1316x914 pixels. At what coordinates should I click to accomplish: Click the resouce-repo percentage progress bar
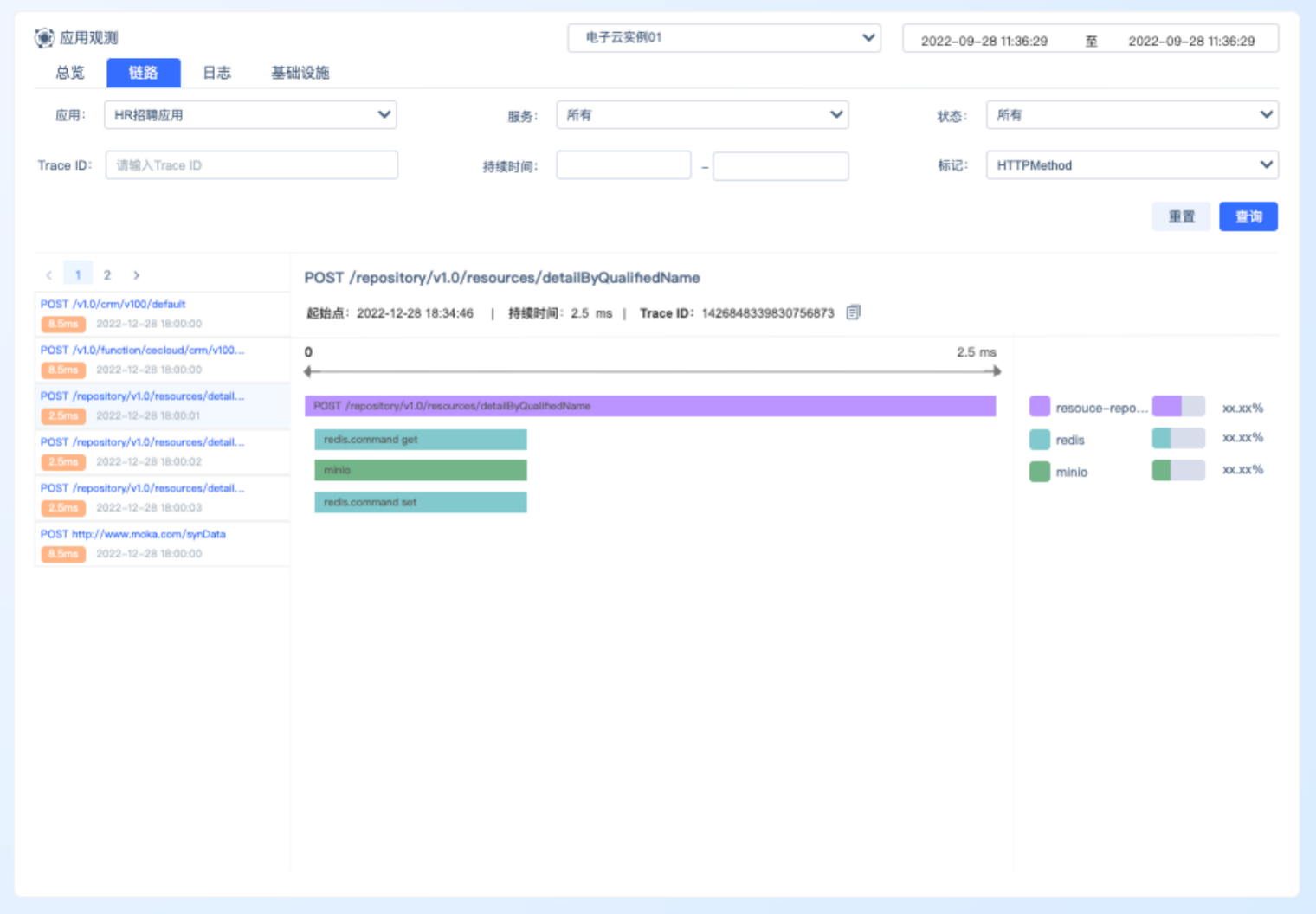pos(1178,406)
